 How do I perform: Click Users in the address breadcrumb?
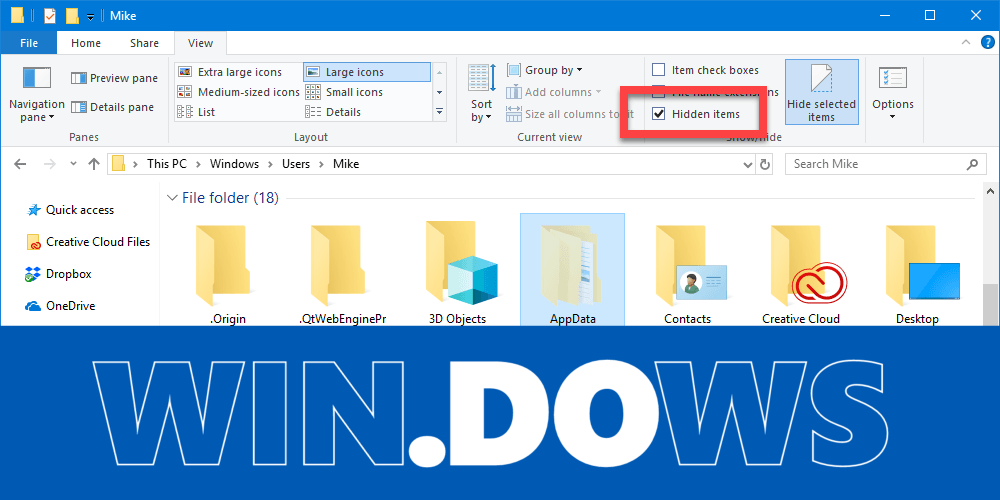296,164
